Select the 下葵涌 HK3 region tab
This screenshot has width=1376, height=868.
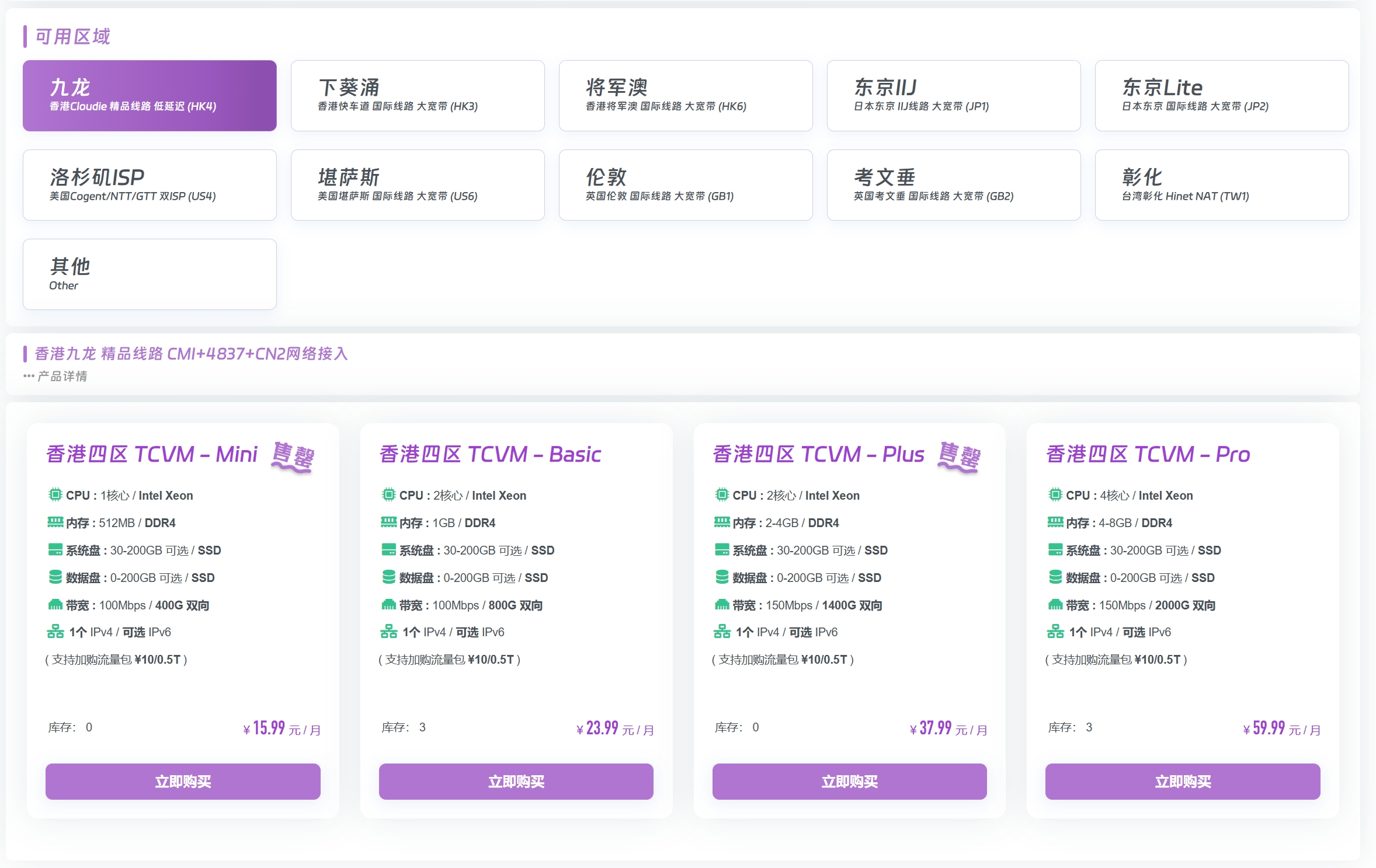coord(418,96)
